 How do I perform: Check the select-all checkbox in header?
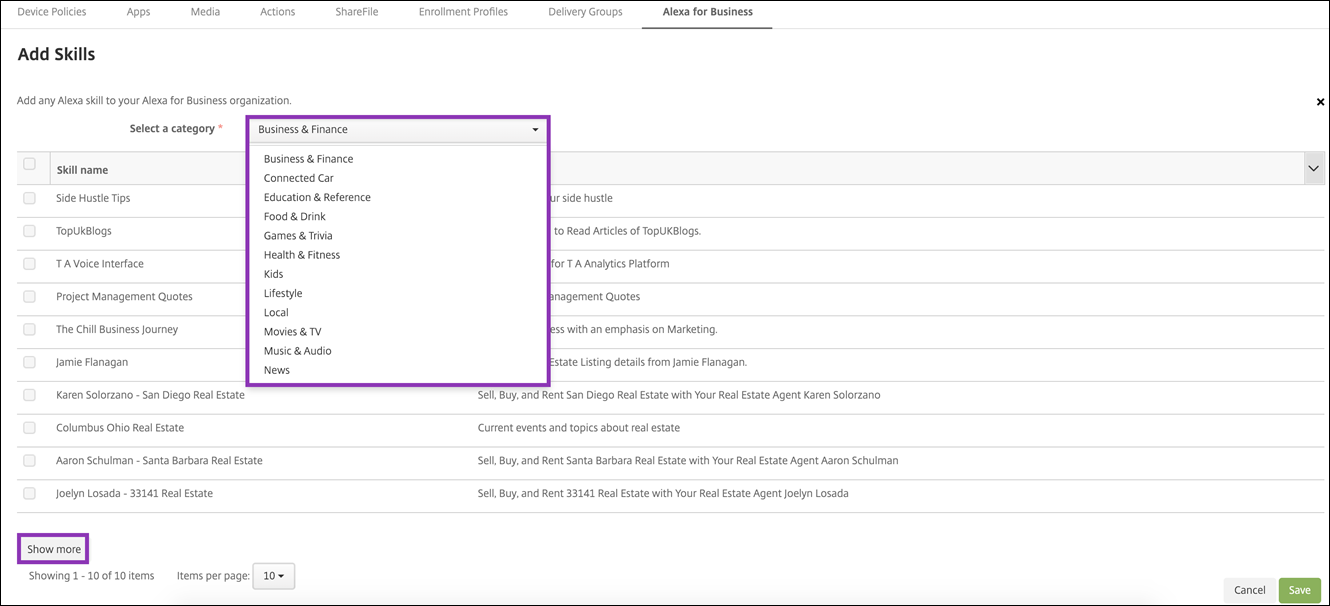29,164
